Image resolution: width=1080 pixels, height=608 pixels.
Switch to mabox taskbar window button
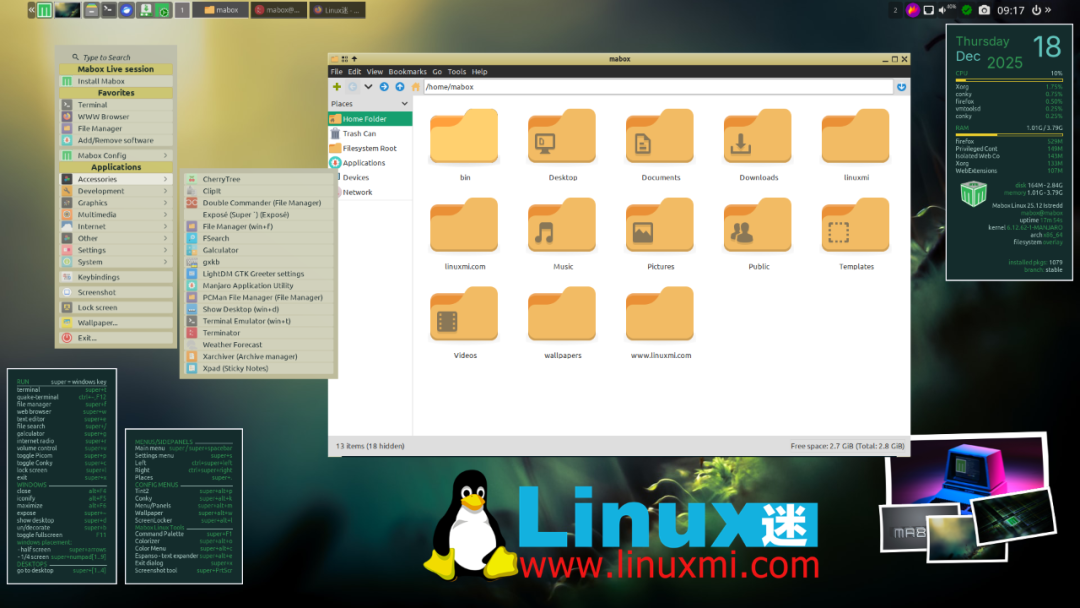pyautogui.click(x=220, y=10)
